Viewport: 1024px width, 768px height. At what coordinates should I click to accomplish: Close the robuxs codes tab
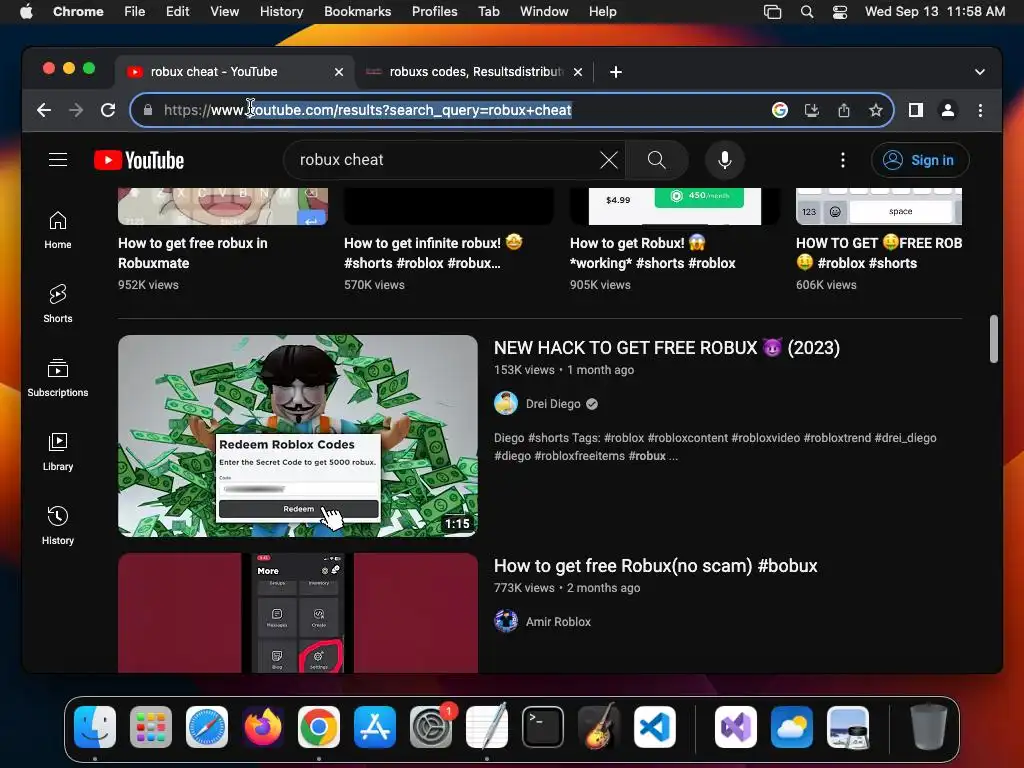click(x=577, y=72)
